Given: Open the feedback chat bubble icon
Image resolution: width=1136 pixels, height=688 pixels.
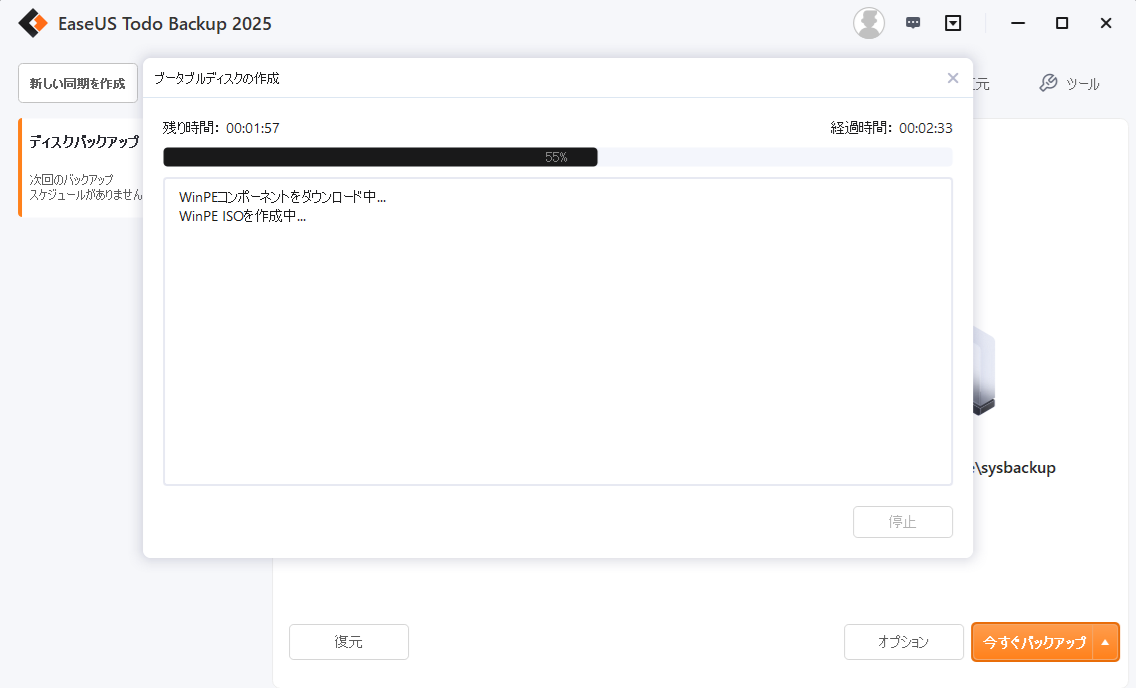Looking at the screenshot, I should pos(913,23).
